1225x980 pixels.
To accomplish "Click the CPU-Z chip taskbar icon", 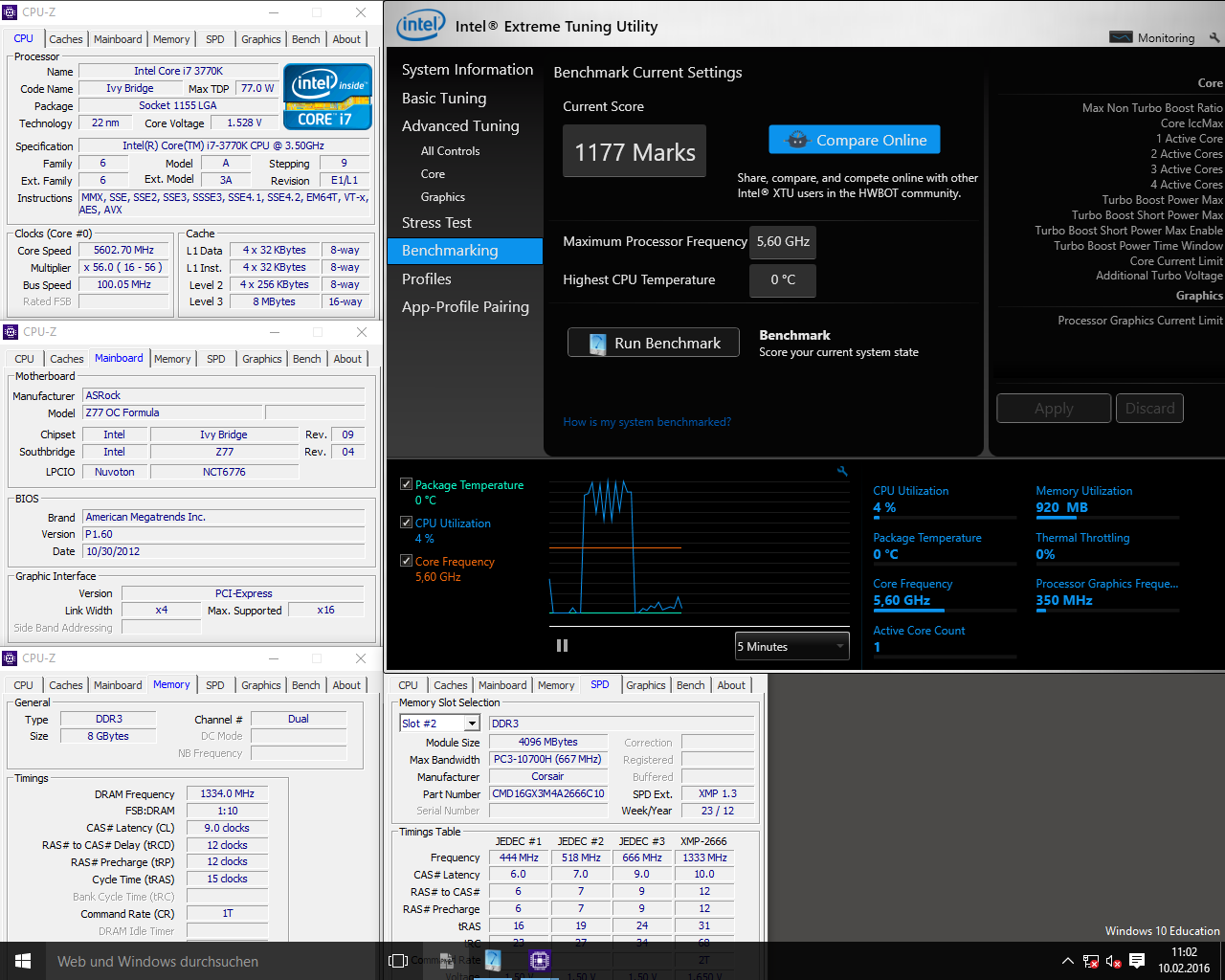I will [539, 960].
